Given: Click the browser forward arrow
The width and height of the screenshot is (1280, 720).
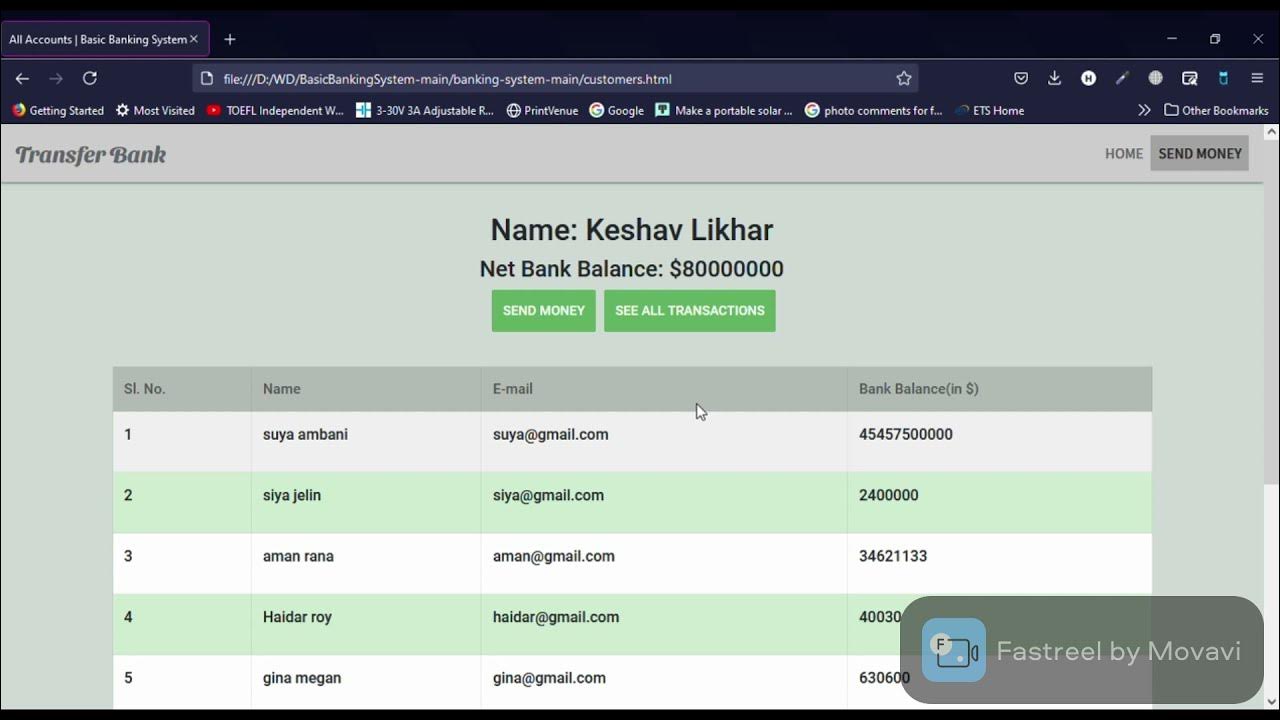Looking at the screenshot, I should (x=56, y=78).
